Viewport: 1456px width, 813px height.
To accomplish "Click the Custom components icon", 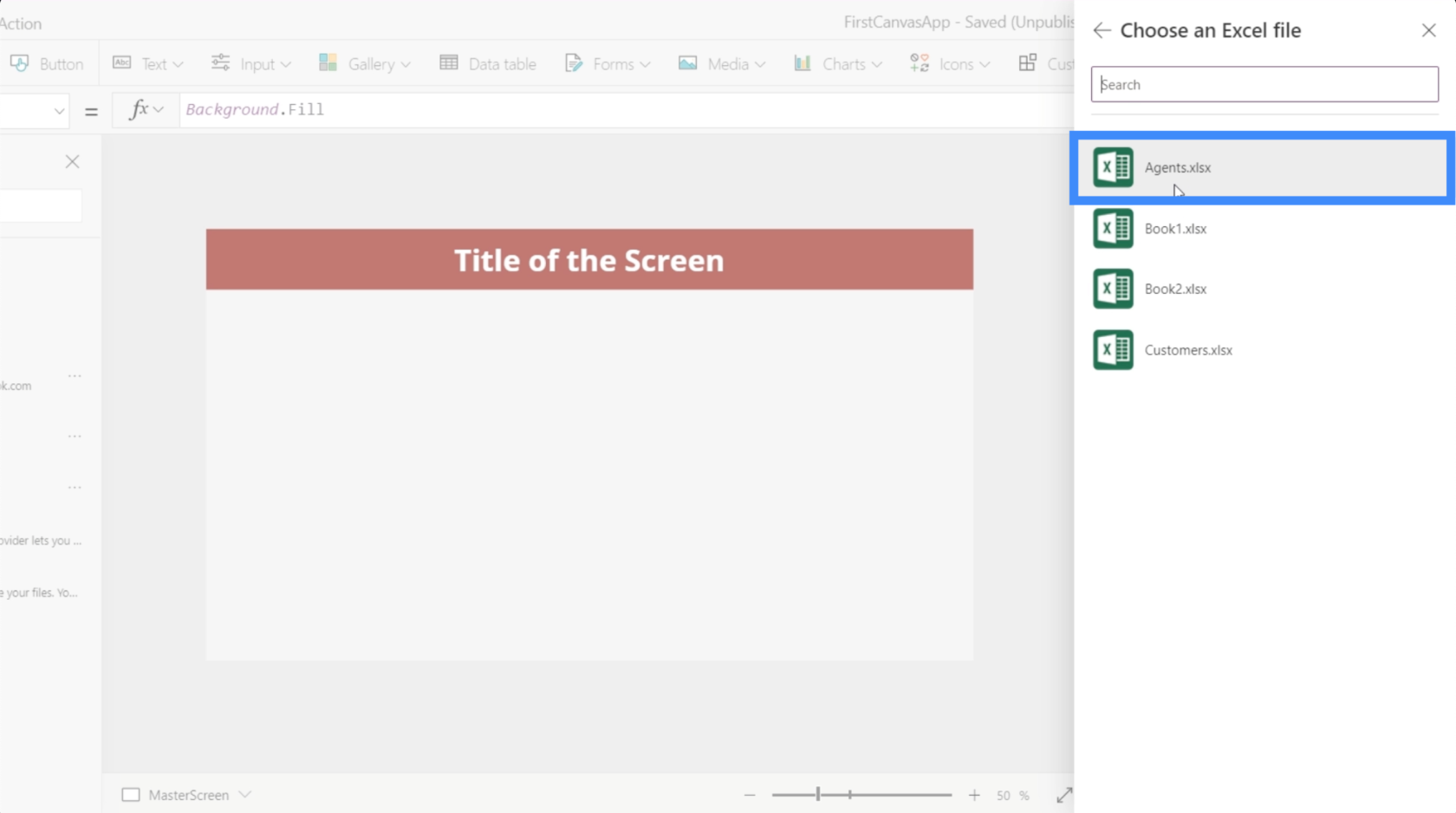I will pos(1028,62).
